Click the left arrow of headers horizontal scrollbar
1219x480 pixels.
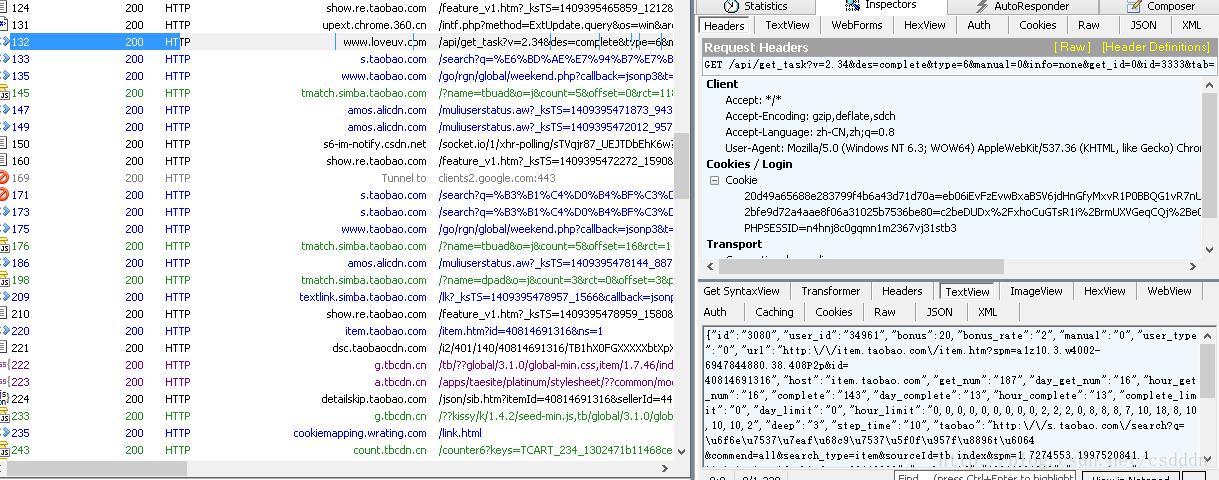[x=712, y=266]
